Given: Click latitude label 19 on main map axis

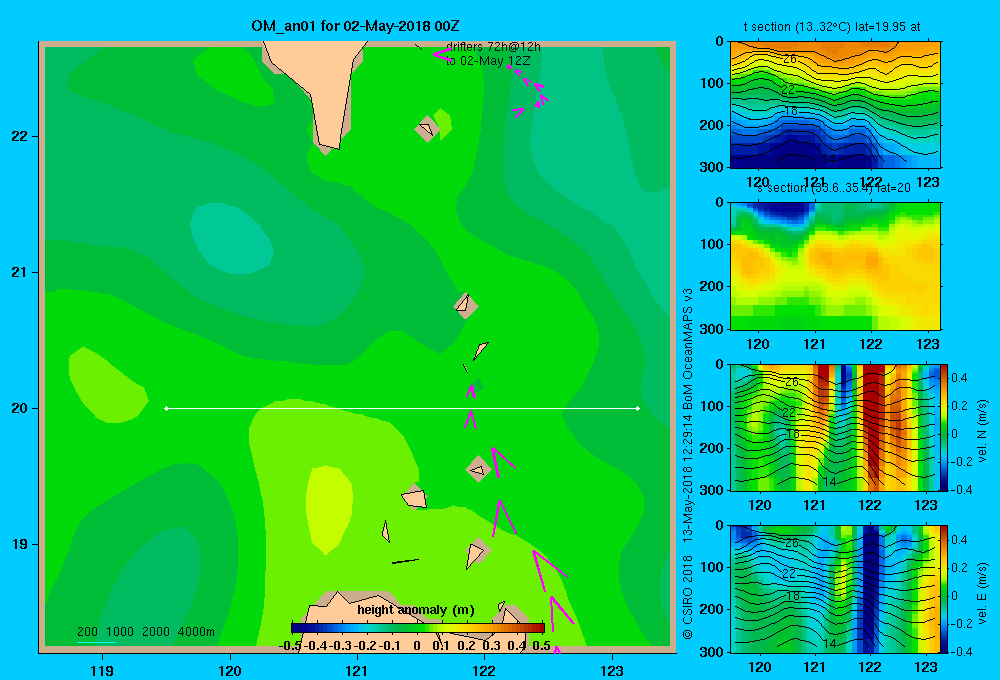Looking at the screenshot, I should point(20,544).
